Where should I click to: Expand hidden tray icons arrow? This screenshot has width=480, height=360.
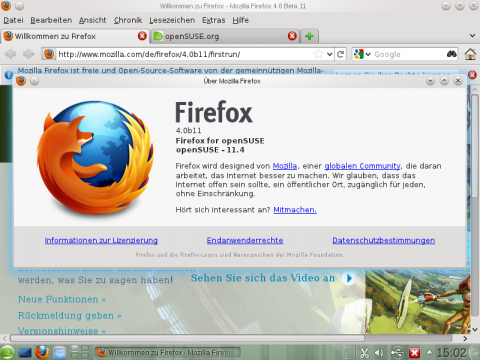coord(429,352)
